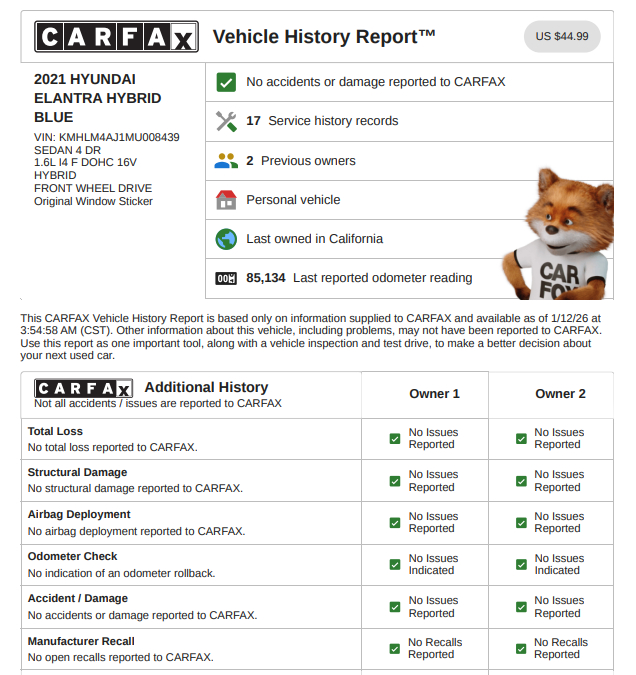Image resolution: width=636 pixels, height=675 pixels.
Task: Click the globe last-owned location icon
Action: click(x=226, y=239)
